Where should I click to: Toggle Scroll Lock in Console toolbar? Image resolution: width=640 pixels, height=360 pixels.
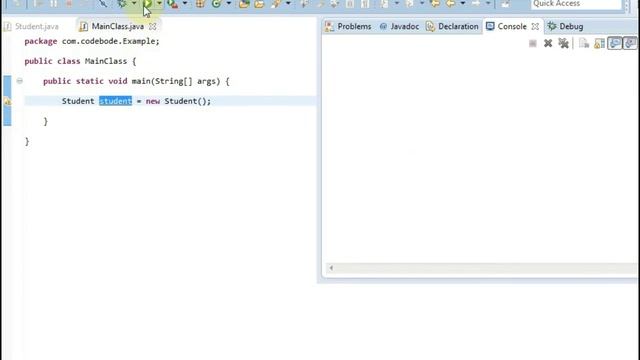(600, 43)
